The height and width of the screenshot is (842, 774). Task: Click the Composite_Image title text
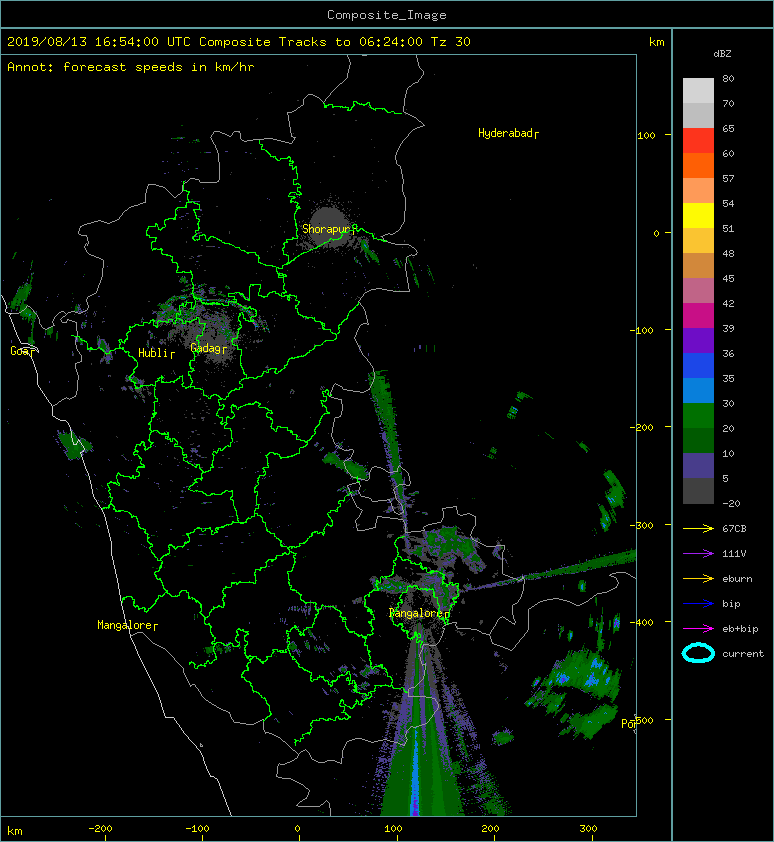pyautogui.click(x=387, y=15)
